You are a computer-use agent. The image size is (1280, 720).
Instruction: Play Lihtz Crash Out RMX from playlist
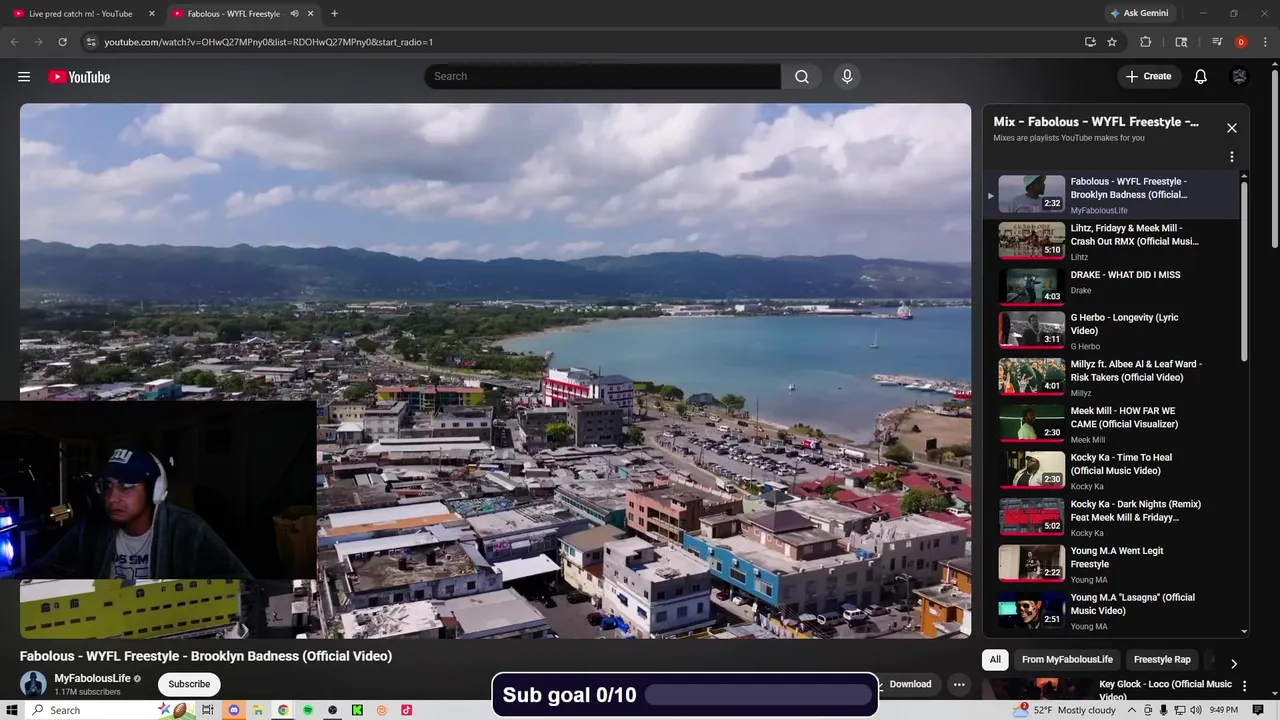point(1112,241)
